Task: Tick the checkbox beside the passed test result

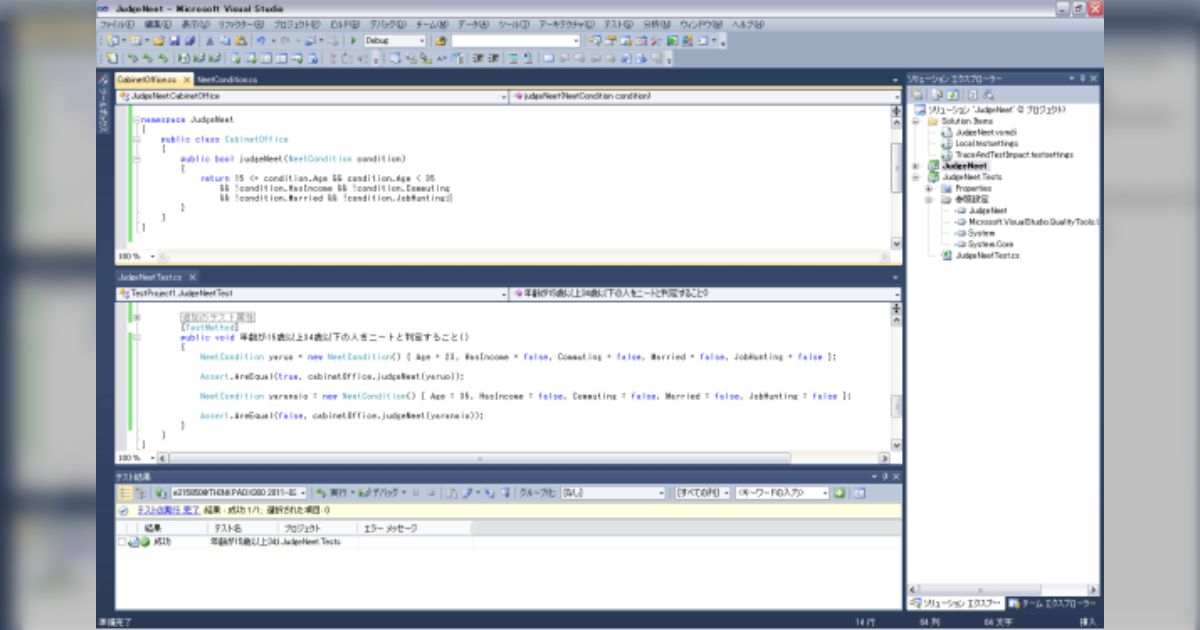Action: tap(122, 542)
